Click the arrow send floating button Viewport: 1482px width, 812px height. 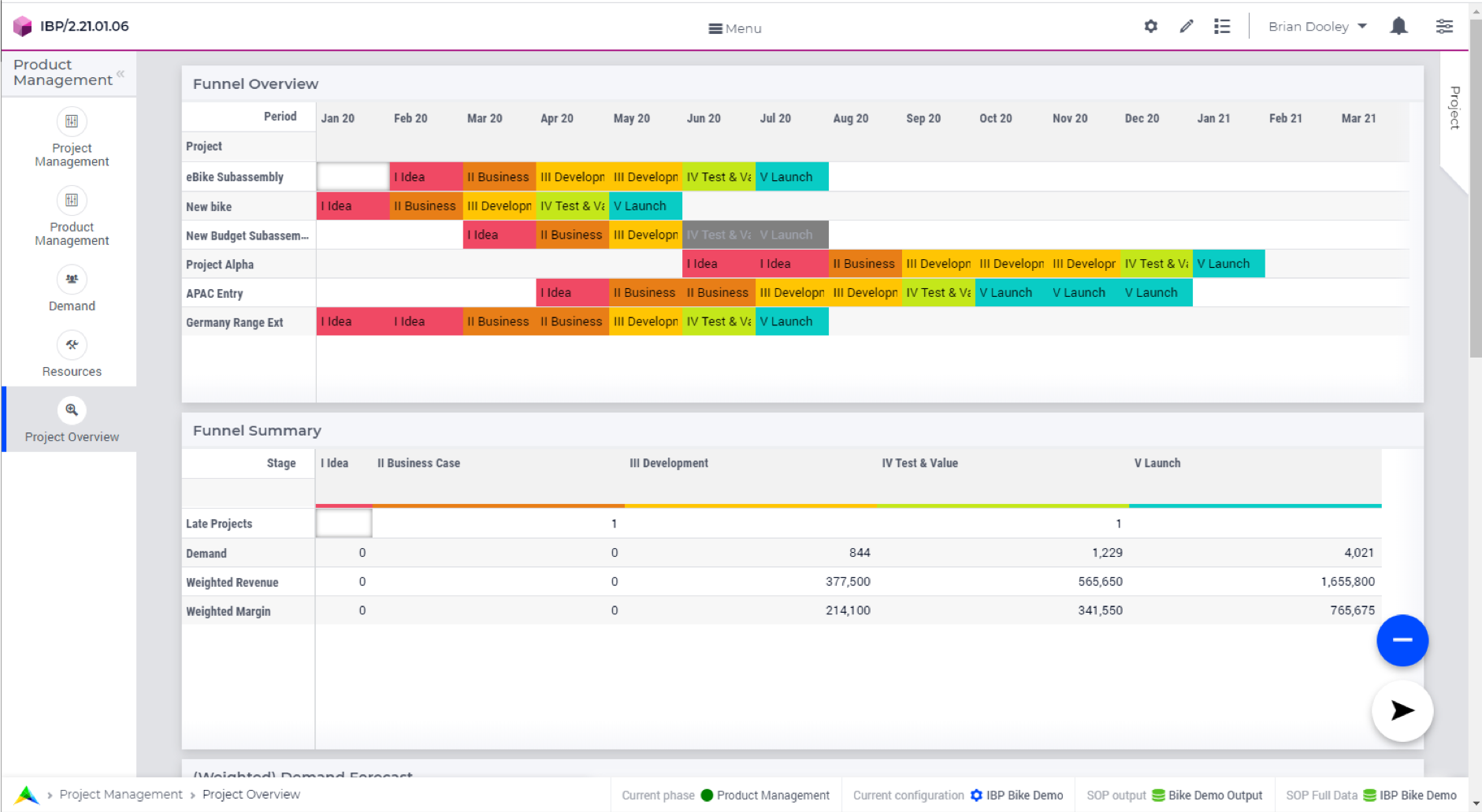click(x=1402, y=710)
